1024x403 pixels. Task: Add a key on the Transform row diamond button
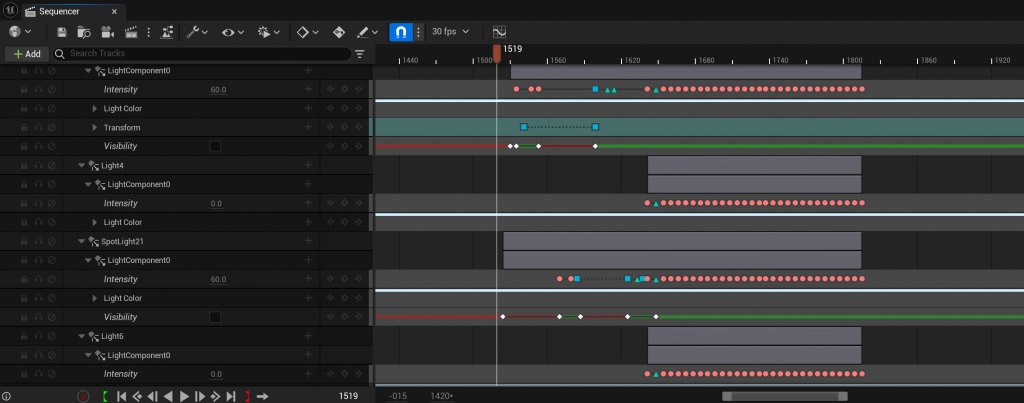click(x=344, y=127)
